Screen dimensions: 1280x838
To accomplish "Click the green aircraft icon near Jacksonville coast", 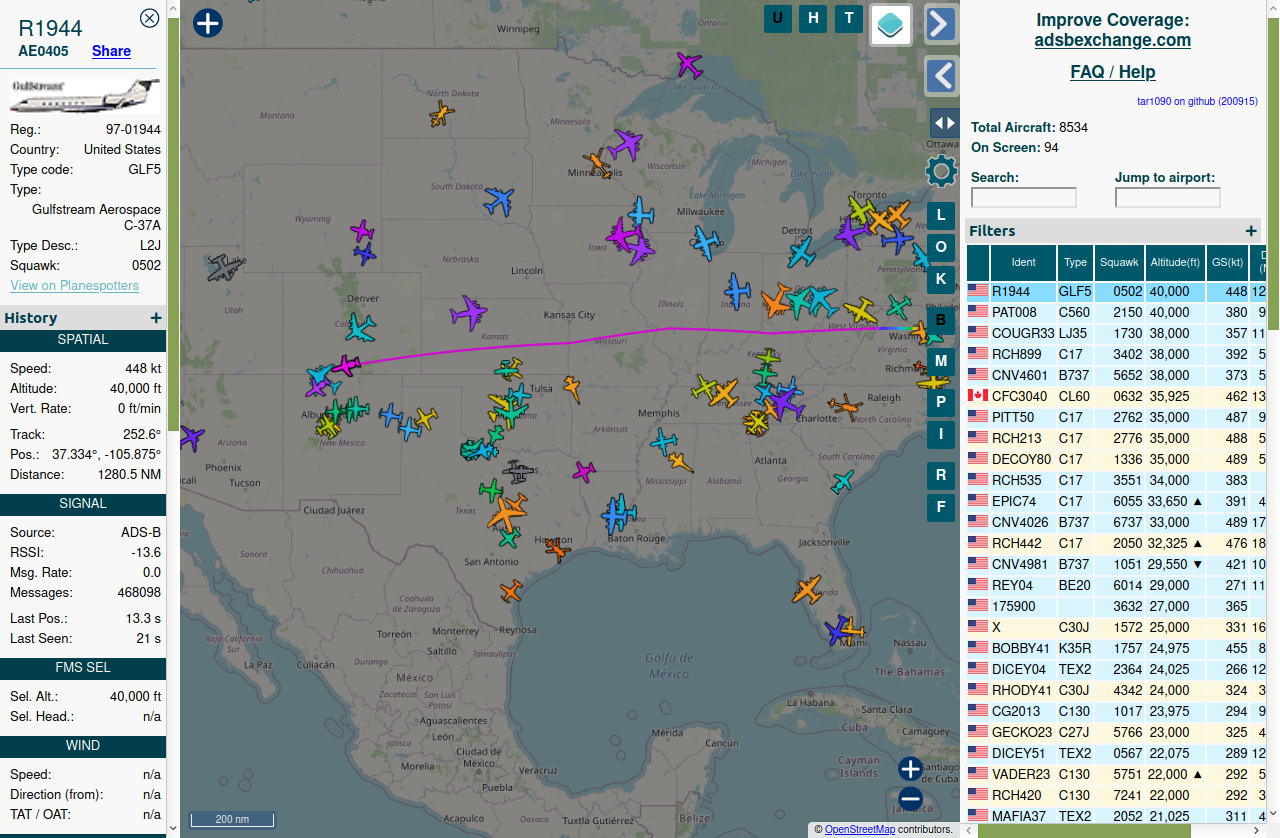I will click(843, 482).
